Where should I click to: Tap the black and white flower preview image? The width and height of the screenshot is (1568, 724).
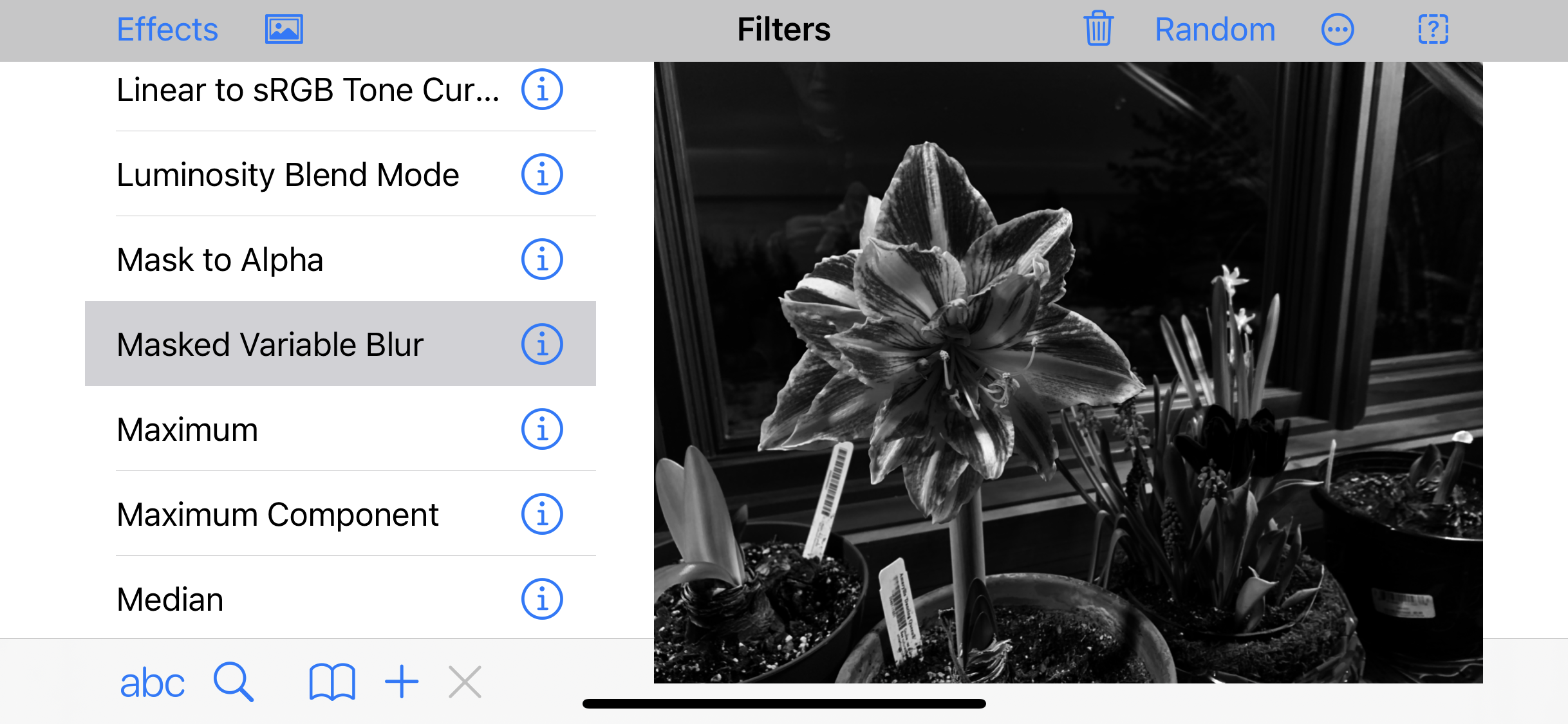click(x=1069, y=372)
